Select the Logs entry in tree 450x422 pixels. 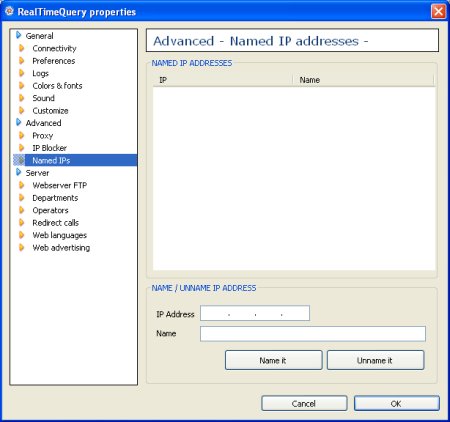pyautogui.click(x=41, y=73)
